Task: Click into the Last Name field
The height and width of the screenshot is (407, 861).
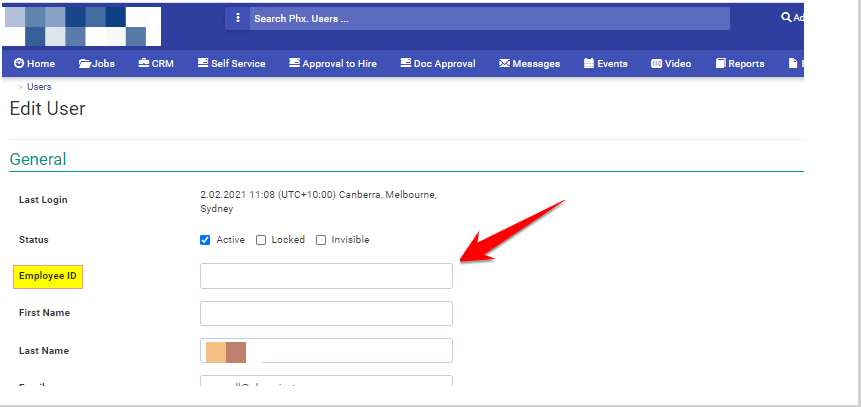Action: coord(326,350)
